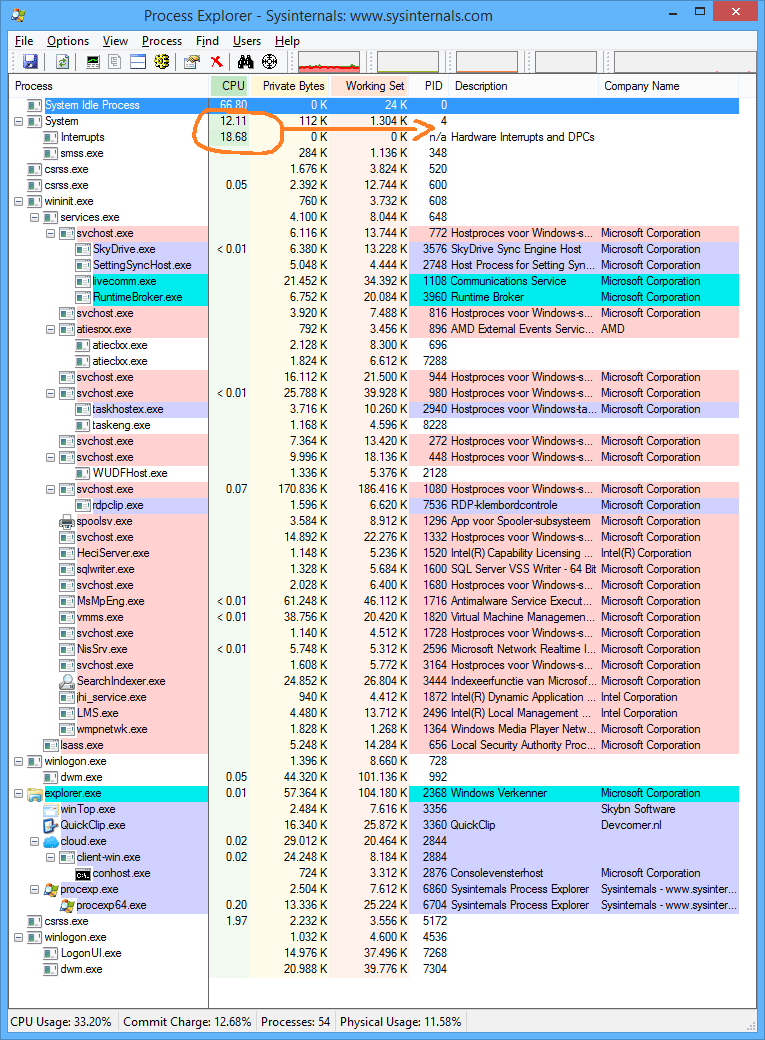
Task: Click the Save toolbar icon
Action: click(x=30, y=62)
